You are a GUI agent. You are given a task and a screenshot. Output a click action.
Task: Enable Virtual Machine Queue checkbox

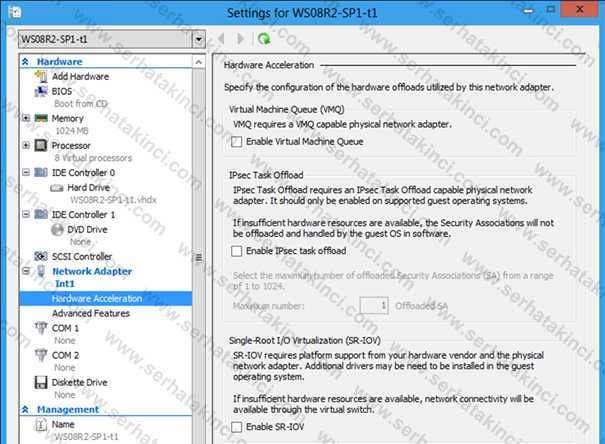coord(237,142)
